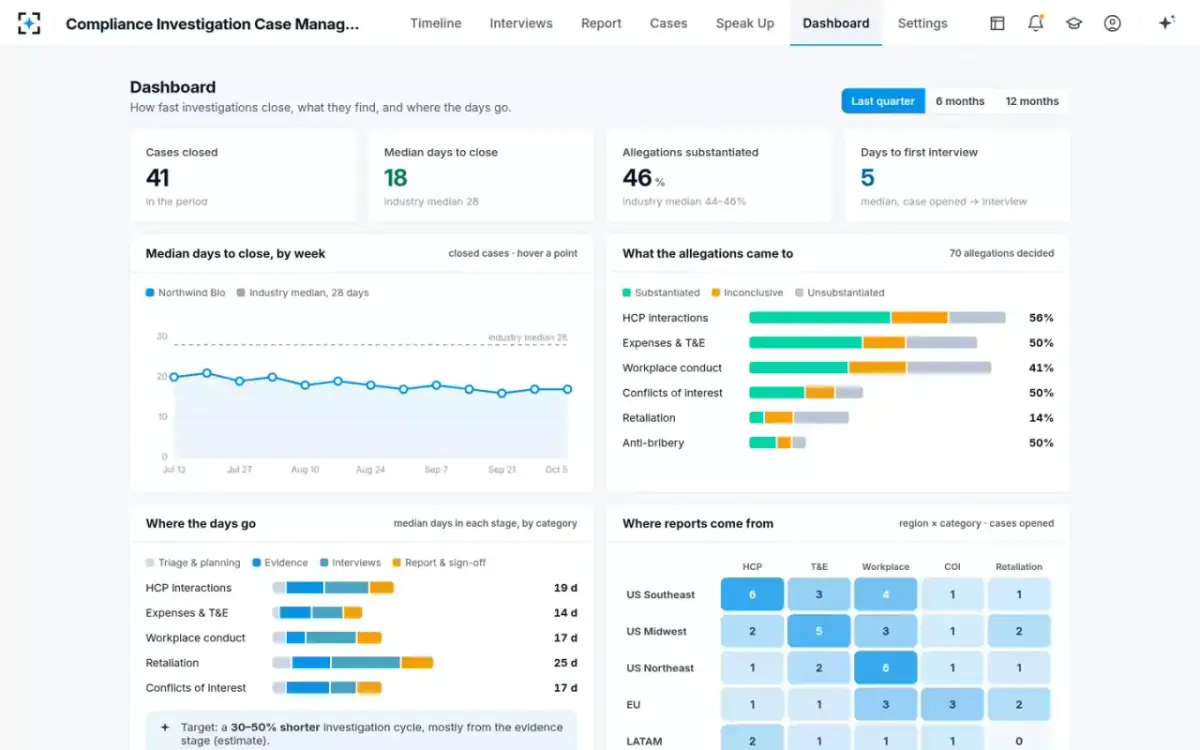The width and height of the screenshot is (1200, 750).
Task: Open the user profile icon
Action: coord(1112,23)
